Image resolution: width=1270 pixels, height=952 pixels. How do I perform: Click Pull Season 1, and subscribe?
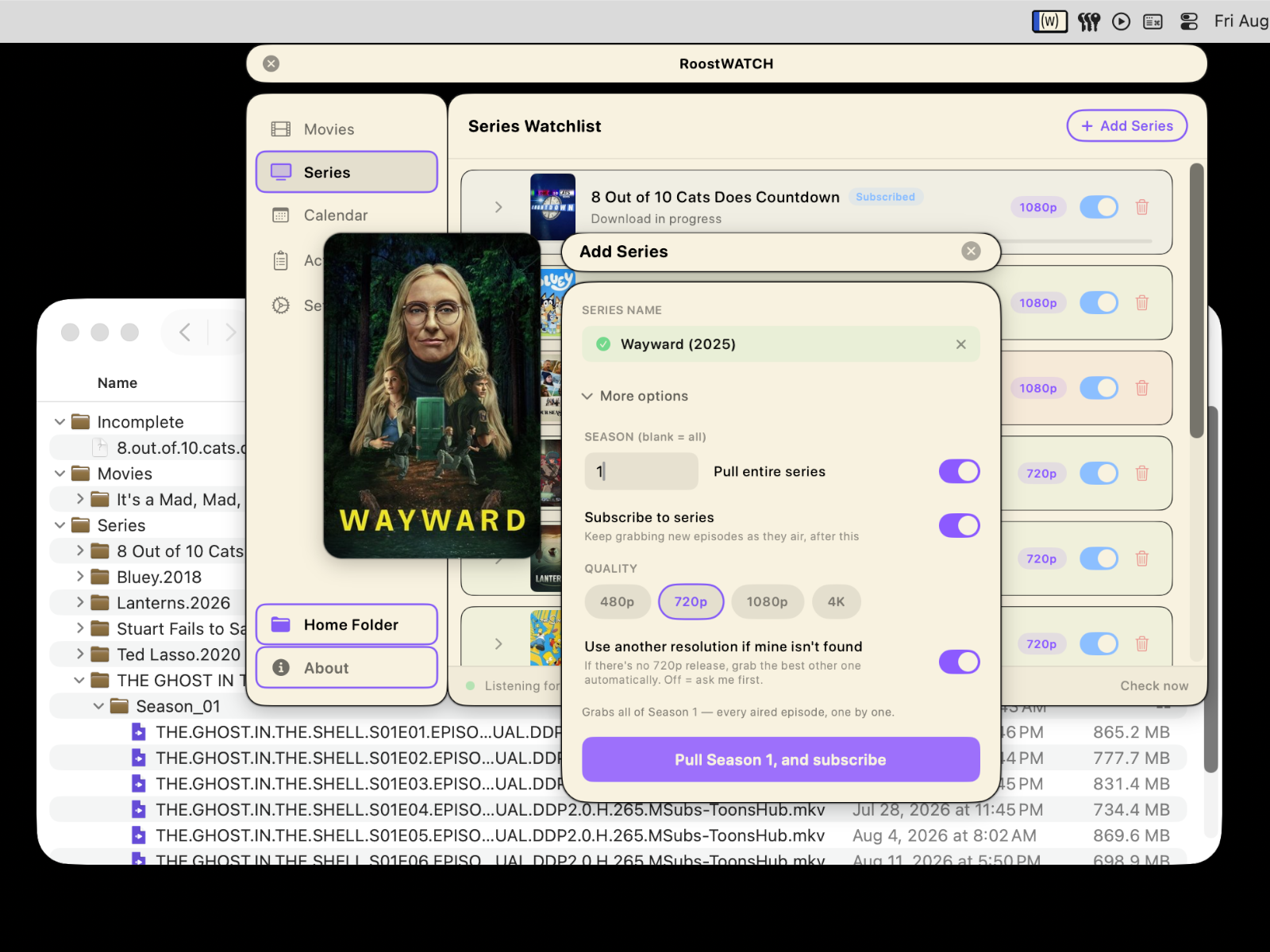pyautogui.click(x=780, y=760)
